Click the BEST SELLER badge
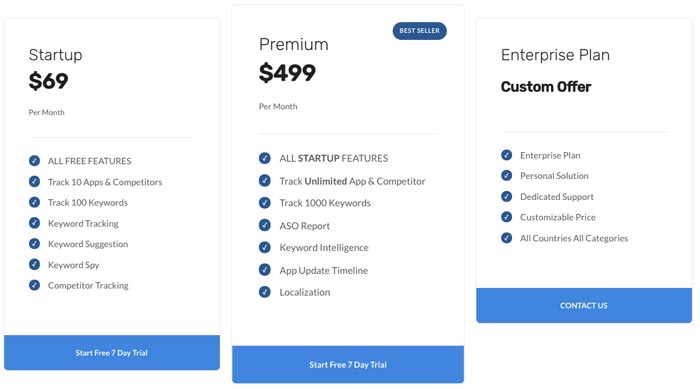 pyautogui.click(x=420, y=31)
